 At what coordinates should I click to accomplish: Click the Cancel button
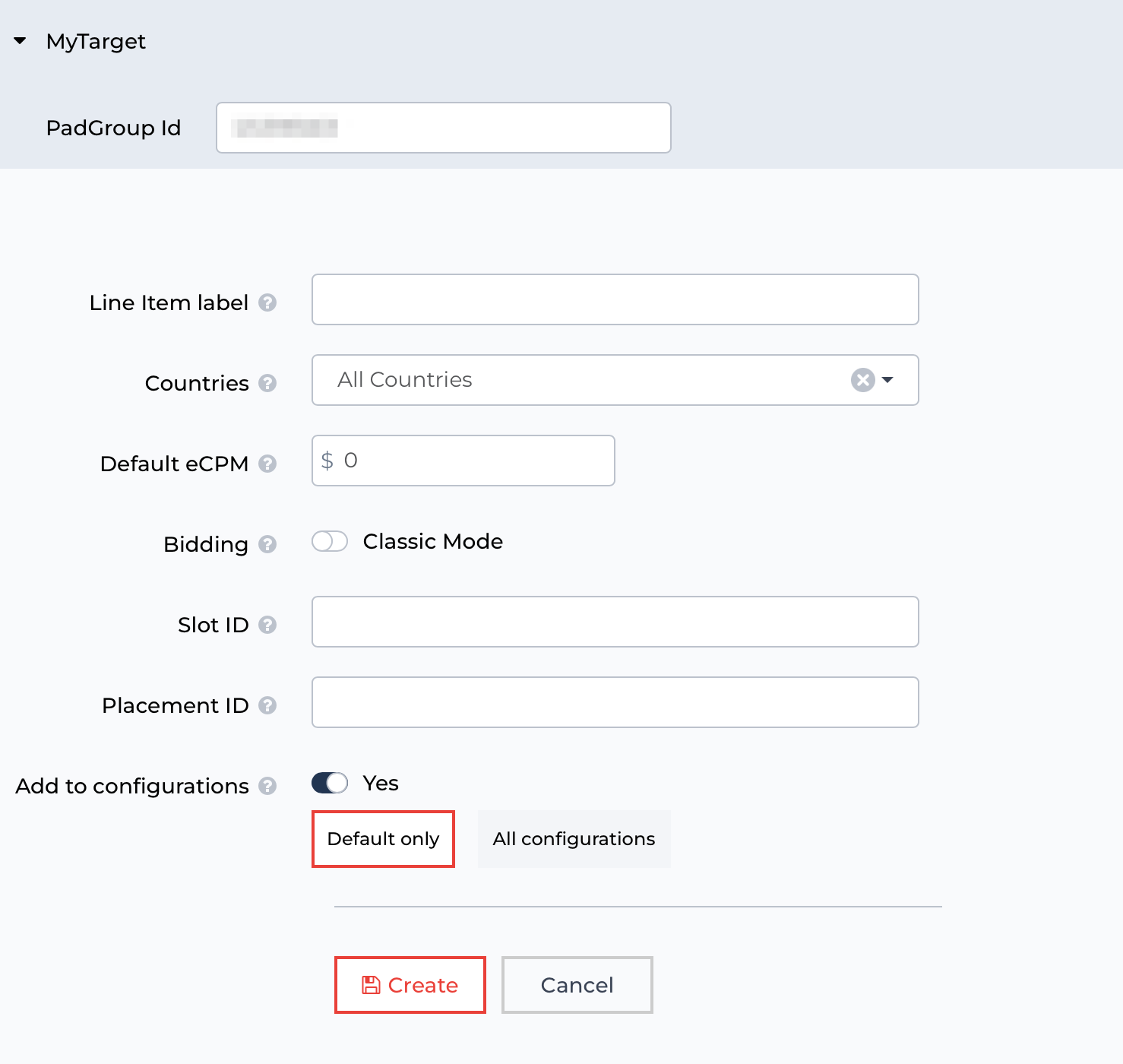pyautogui.click(x=577, y=985)
